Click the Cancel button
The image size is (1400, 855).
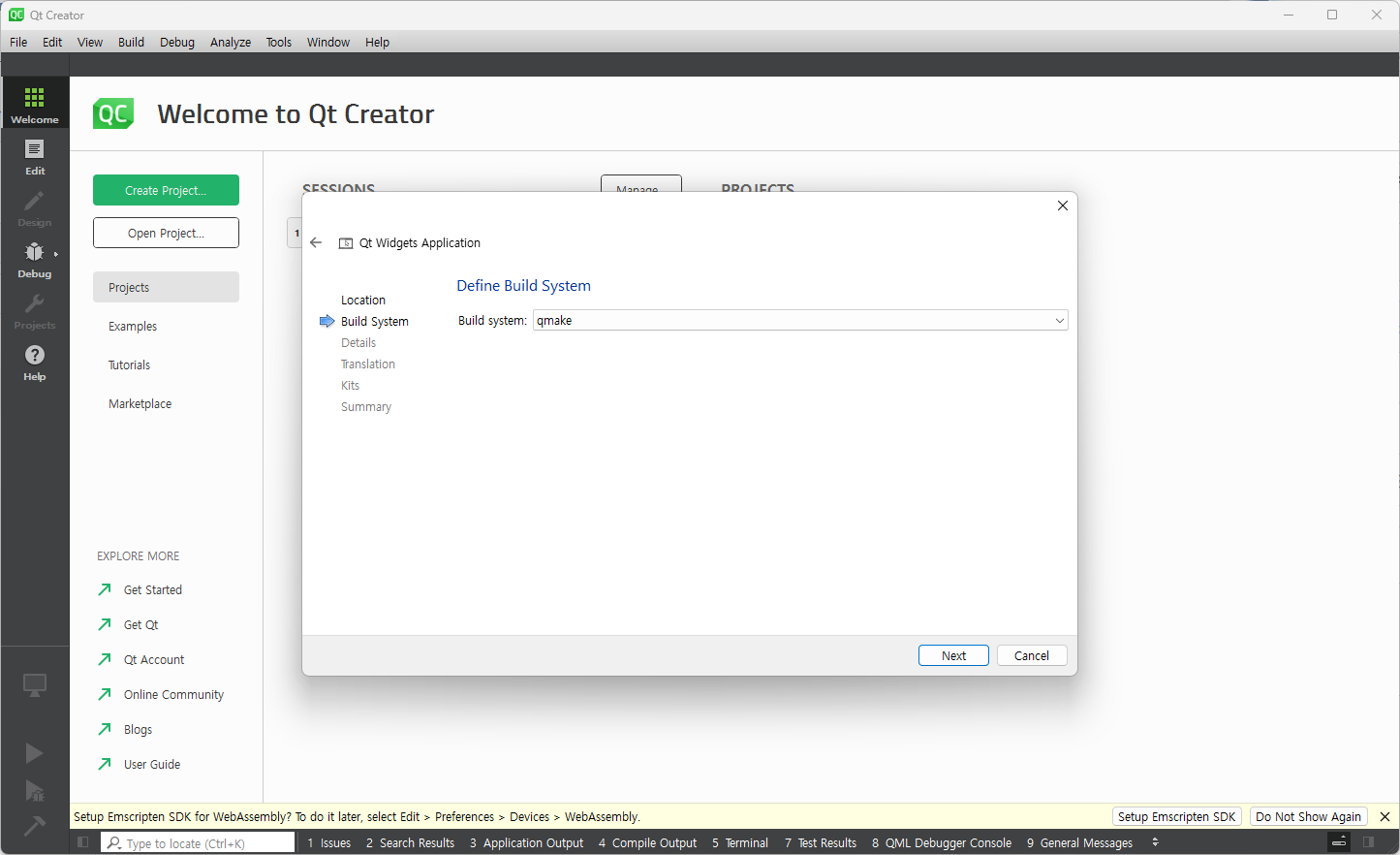pos(1032,655)
